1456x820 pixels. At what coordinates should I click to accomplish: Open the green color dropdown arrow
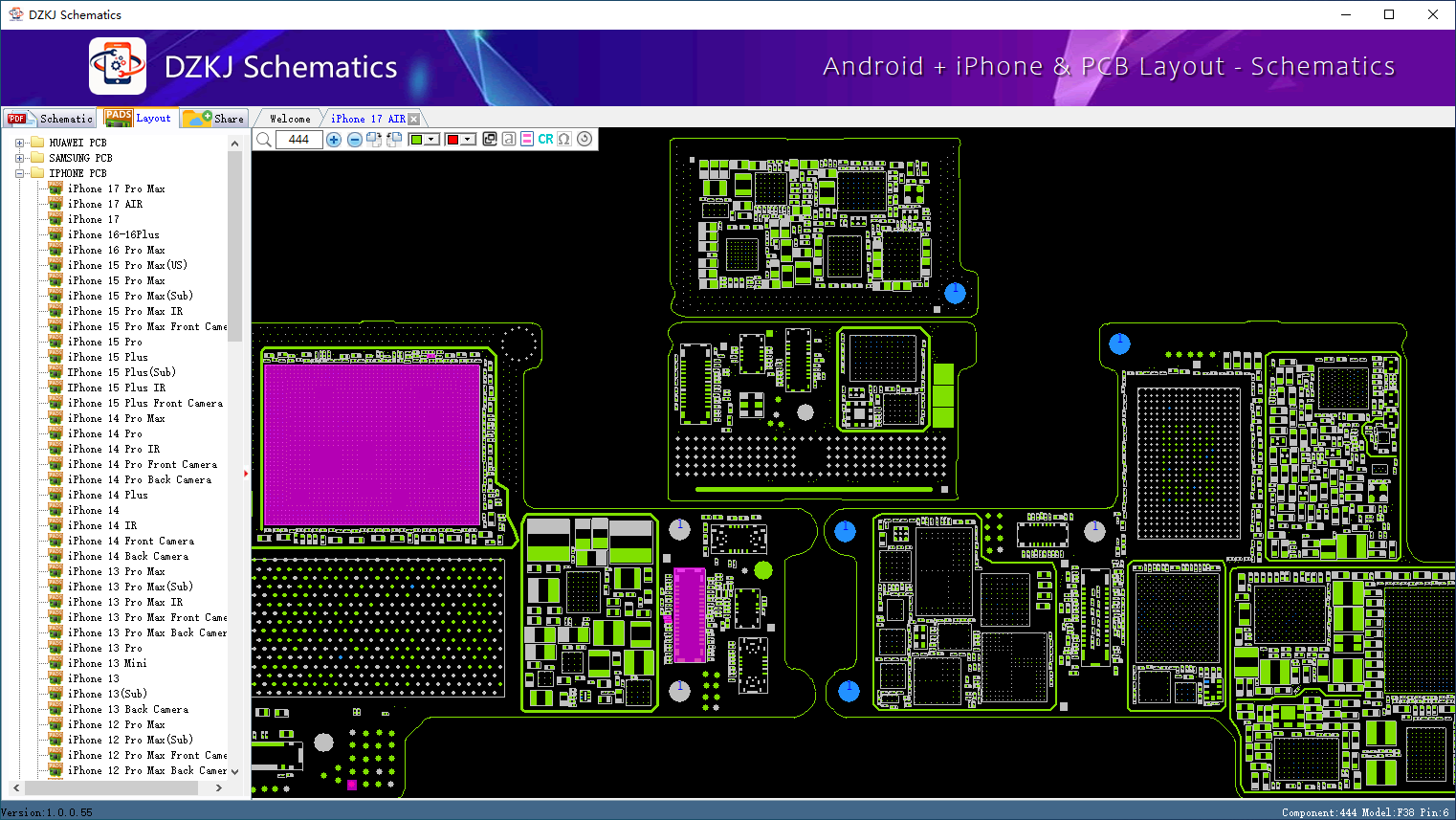click(x=432, y=140)
